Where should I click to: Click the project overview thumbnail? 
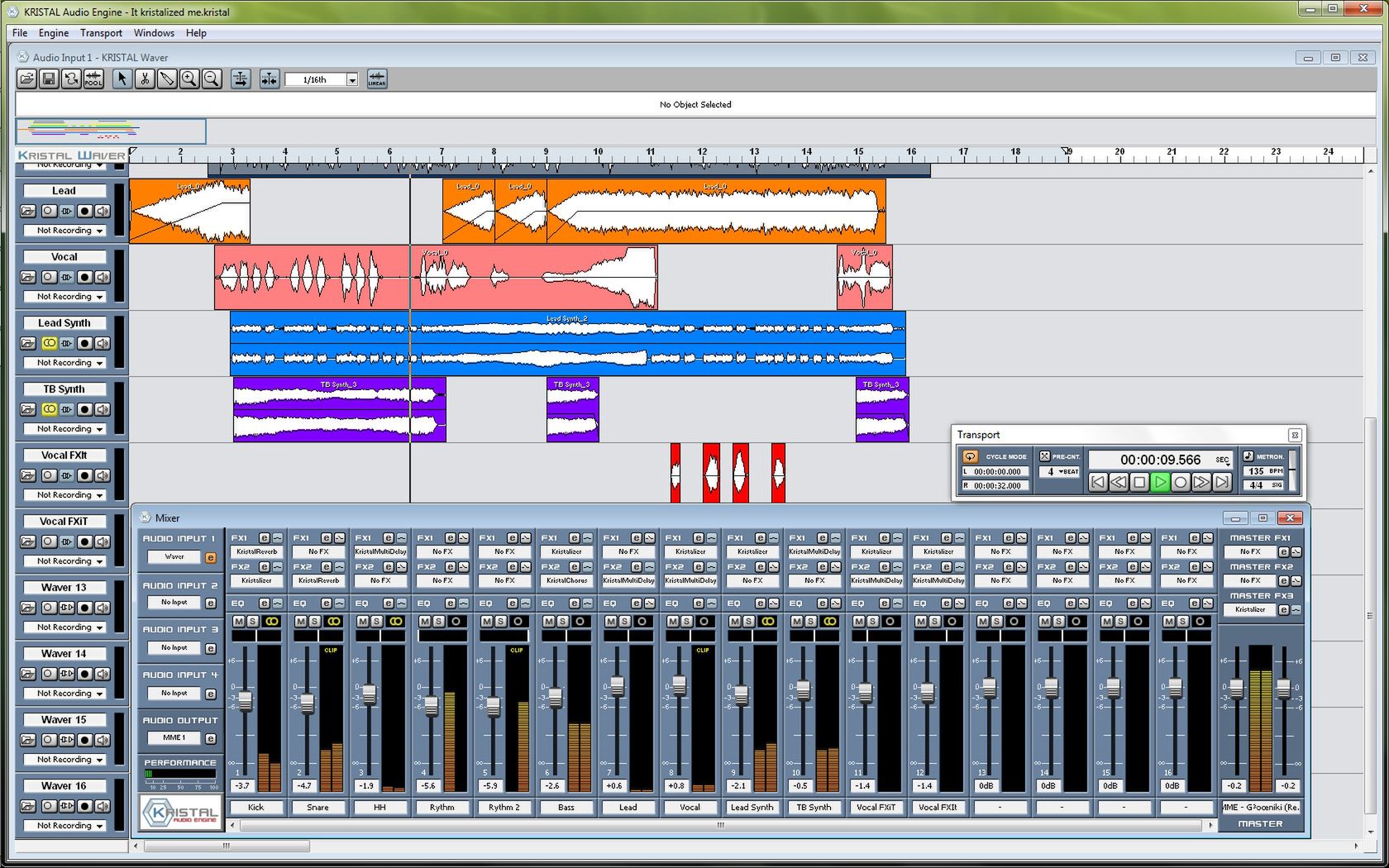pyautogui.click(x=111, y=131)
